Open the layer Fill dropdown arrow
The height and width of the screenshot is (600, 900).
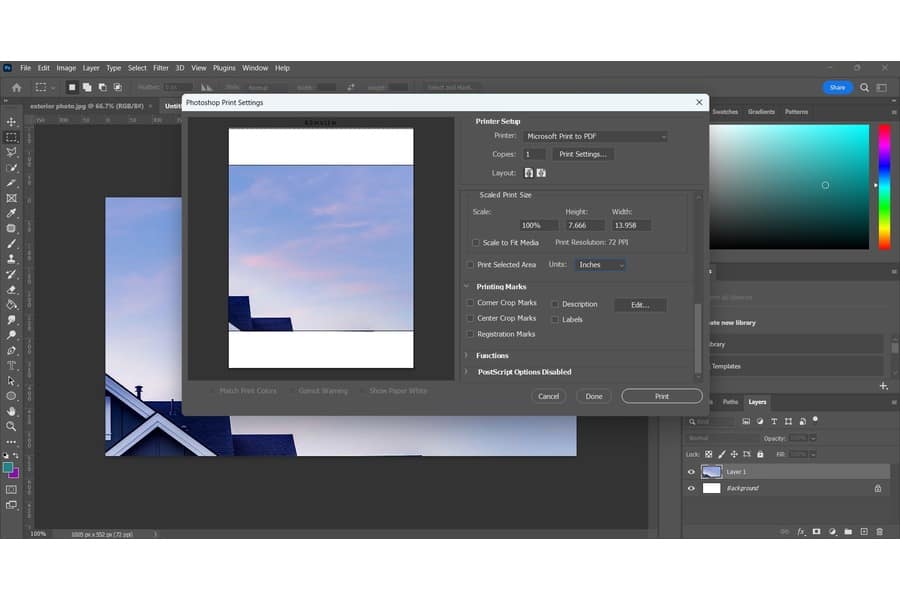pyautogui.click(x=813, y=454)
